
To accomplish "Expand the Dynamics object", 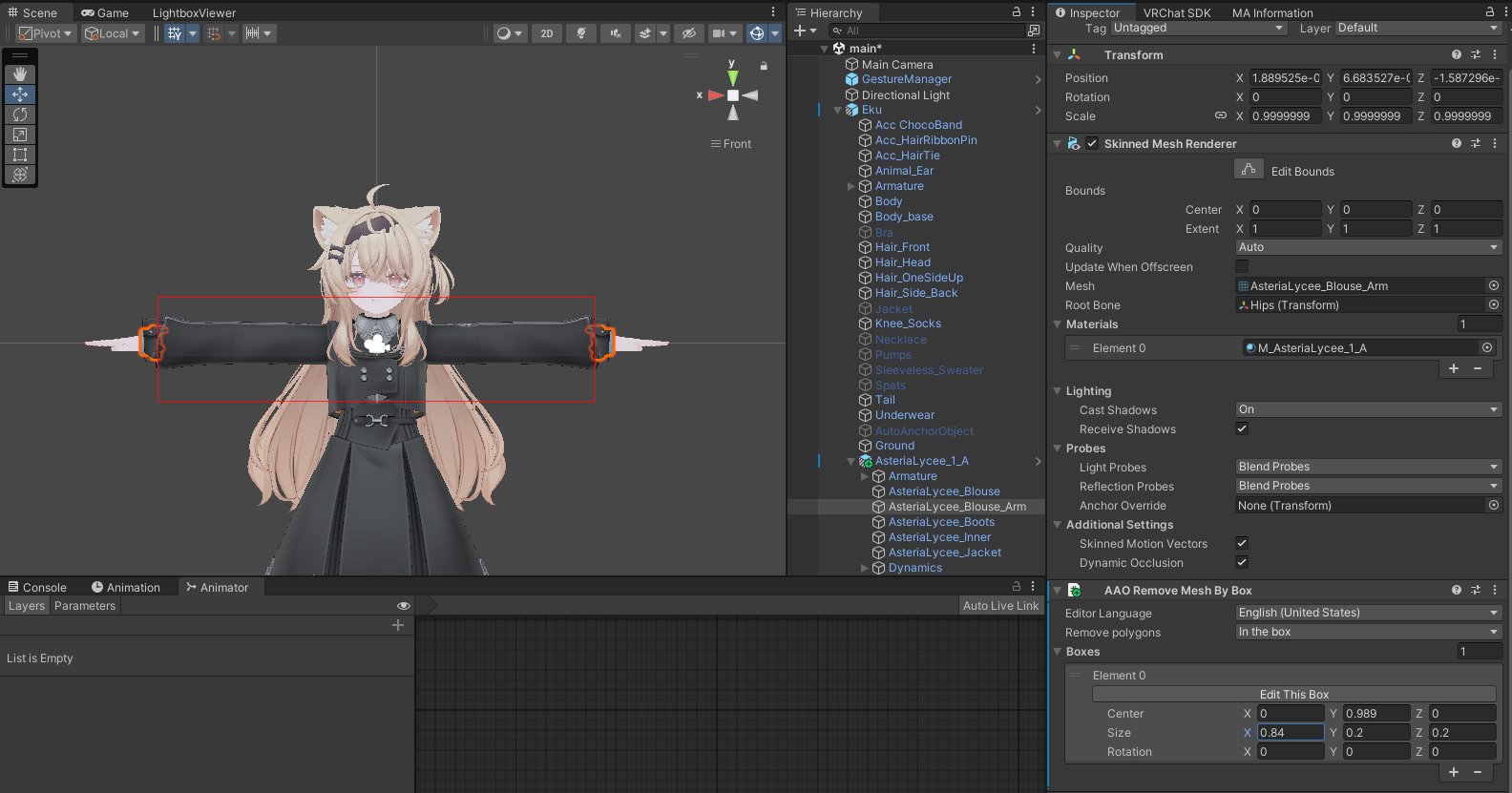I will [865, 568].
